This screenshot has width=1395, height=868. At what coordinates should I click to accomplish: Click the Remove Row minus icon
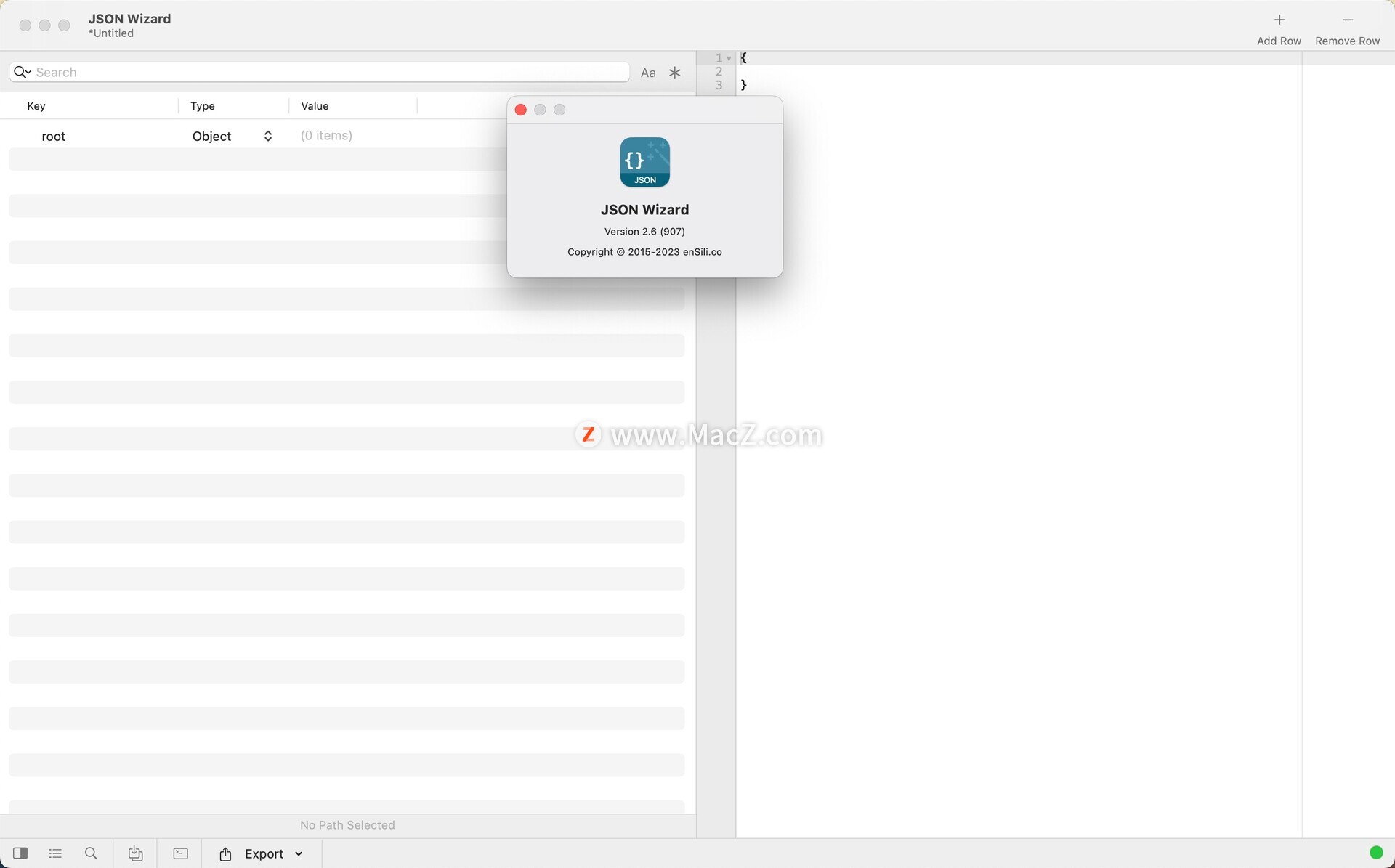1347,20
